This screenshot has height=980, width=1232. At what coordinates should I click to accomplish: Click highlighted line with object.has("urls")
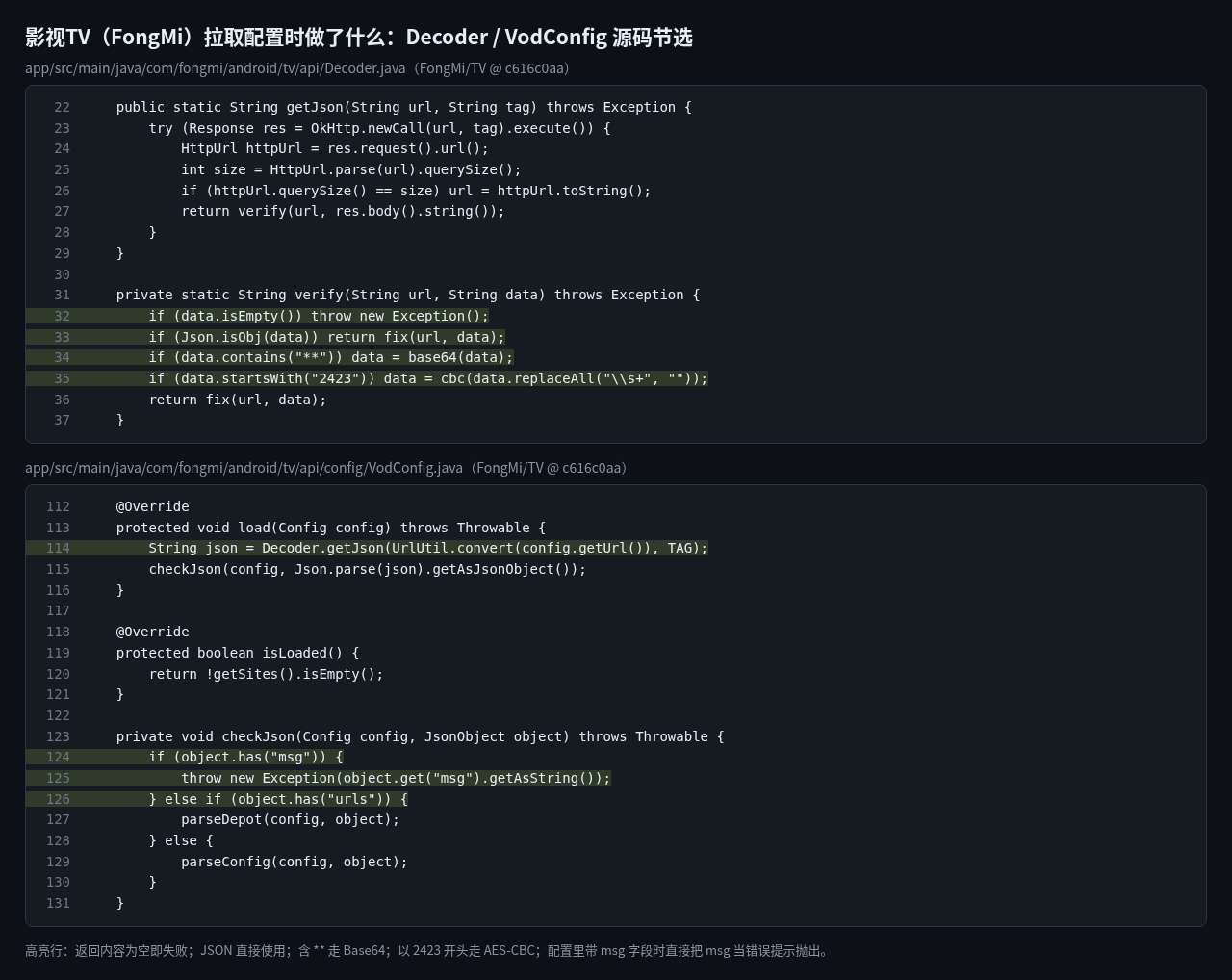[278, 799]
